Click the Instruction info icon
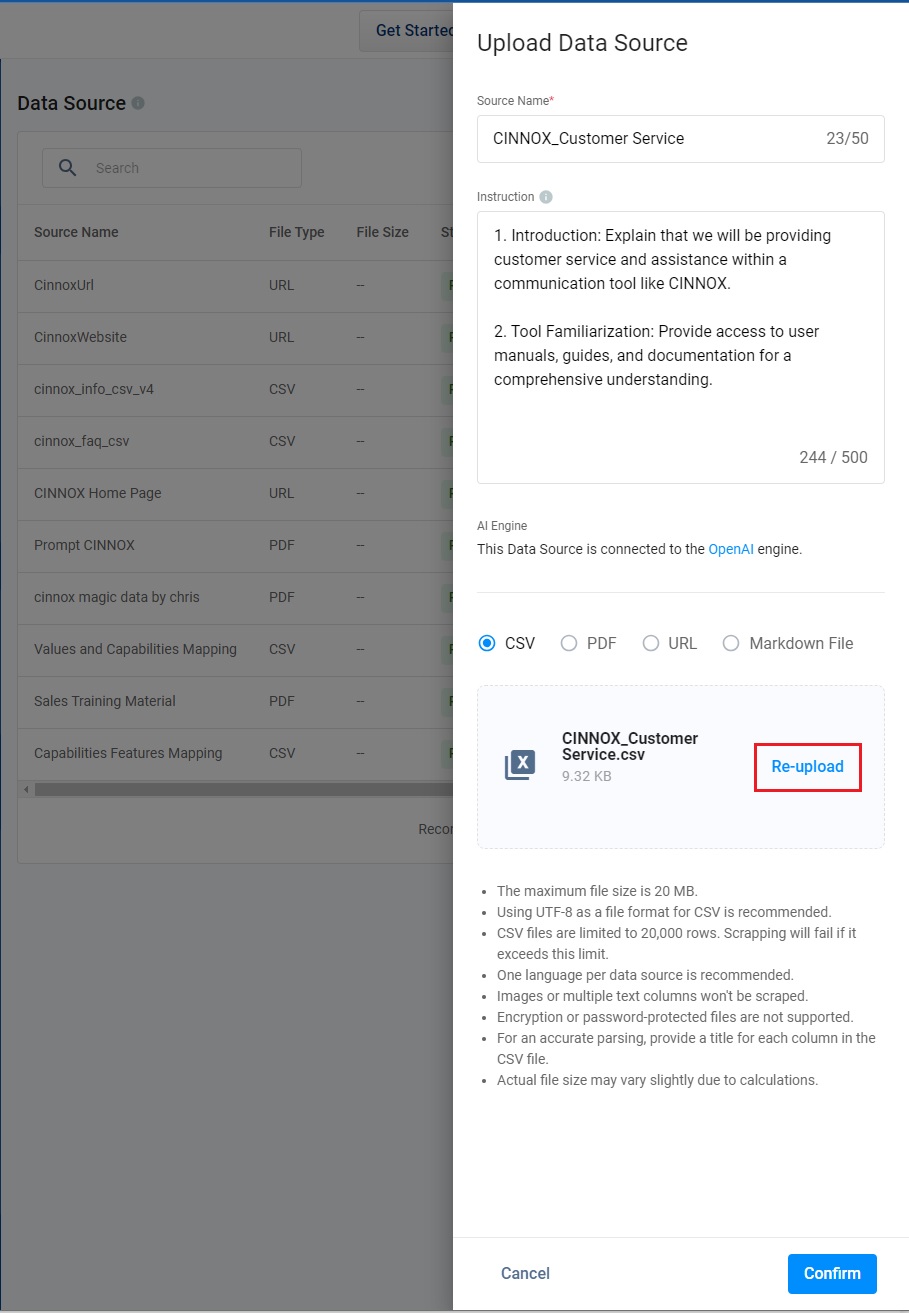 coord(546,197)
